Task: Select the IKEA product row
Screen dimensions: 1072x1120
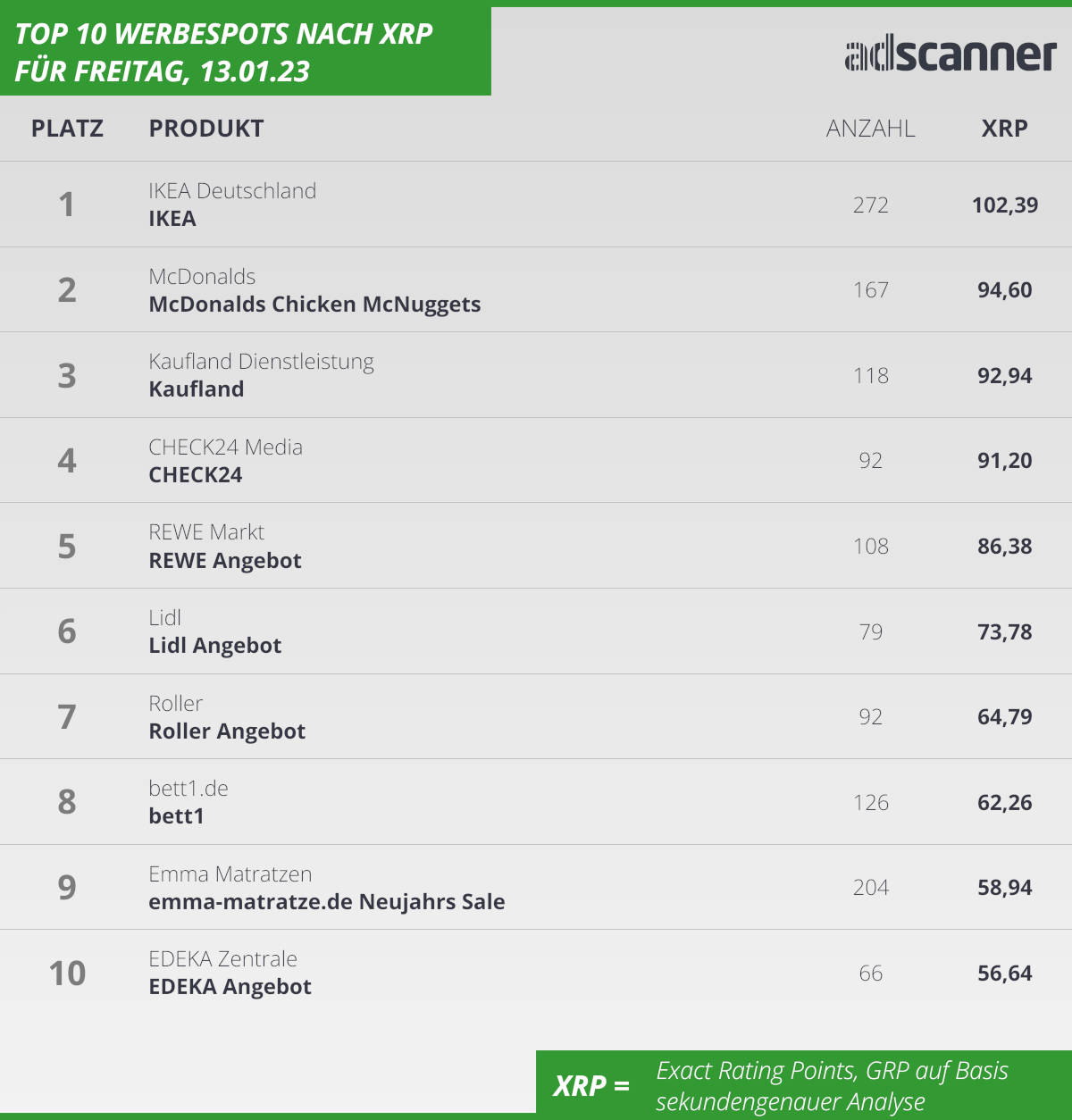Action: click(536, 205)
